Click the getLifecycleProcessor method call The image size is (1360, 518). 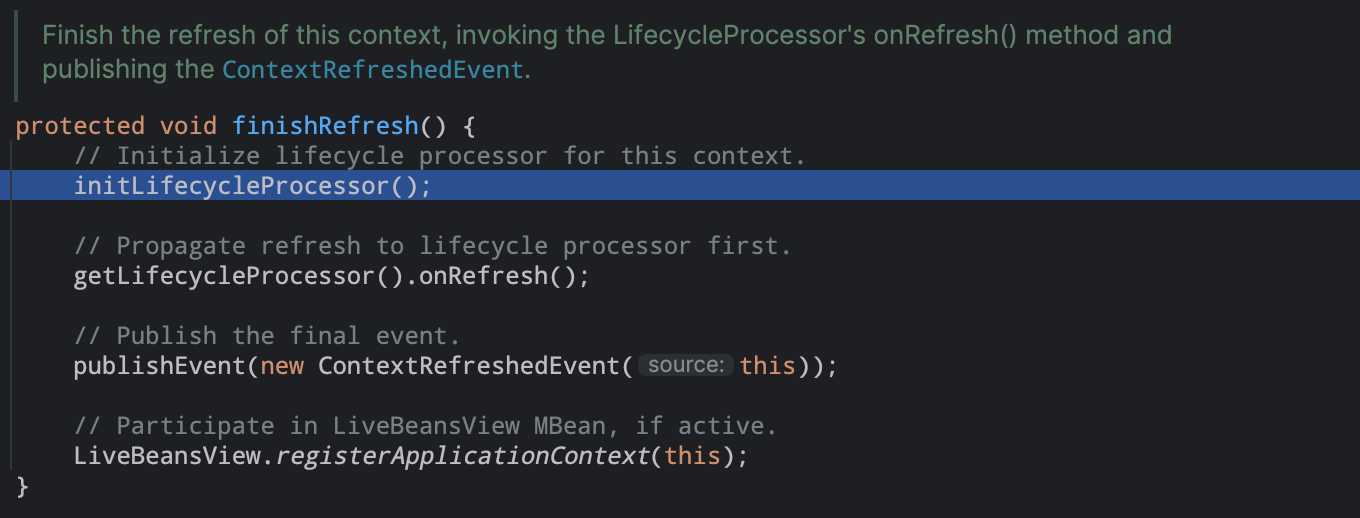pos(223,276)
